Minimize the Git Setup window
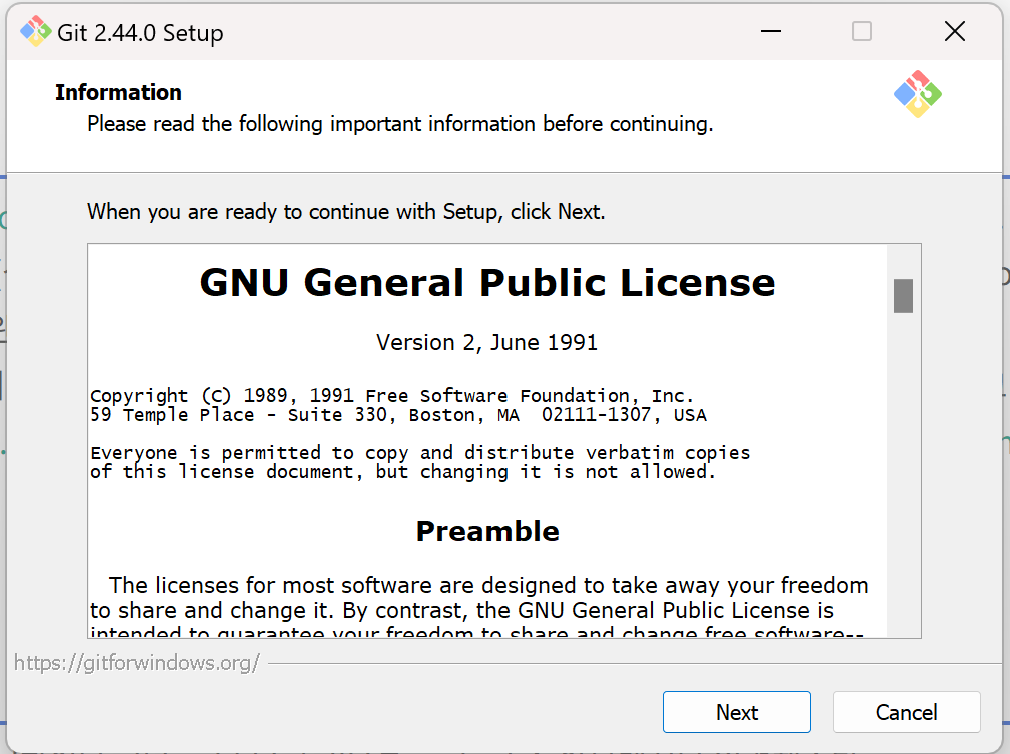This screenshot has height=754, width=1010. click(x=770, y=31)
